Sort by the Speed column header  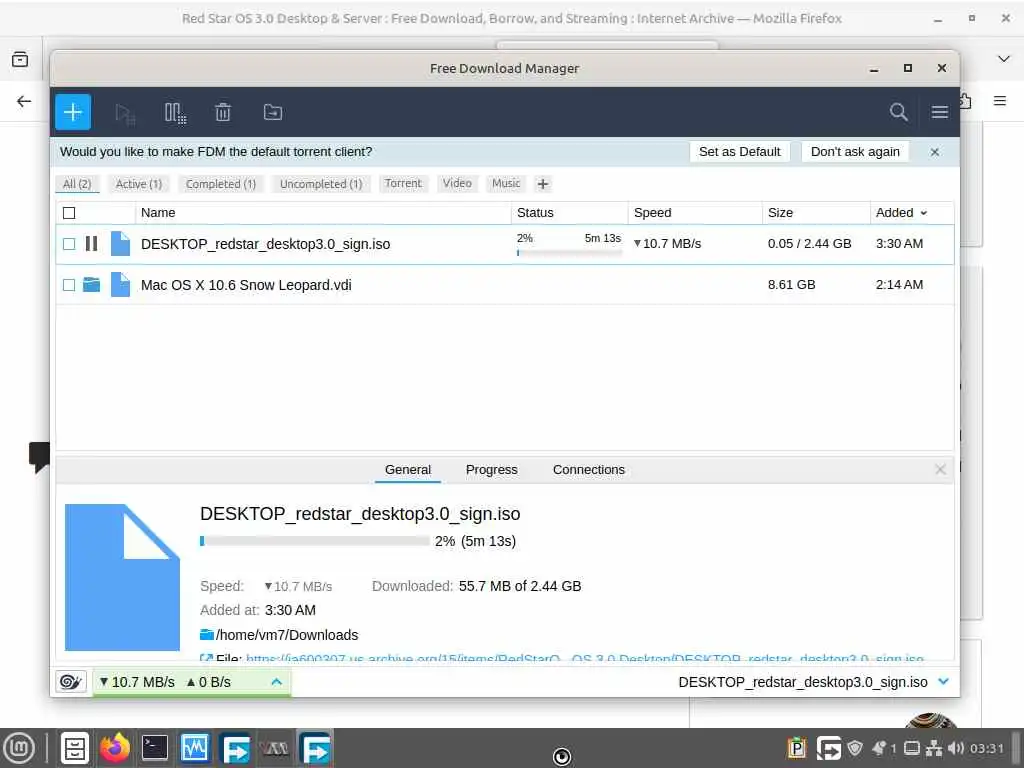tap(695, 213)
